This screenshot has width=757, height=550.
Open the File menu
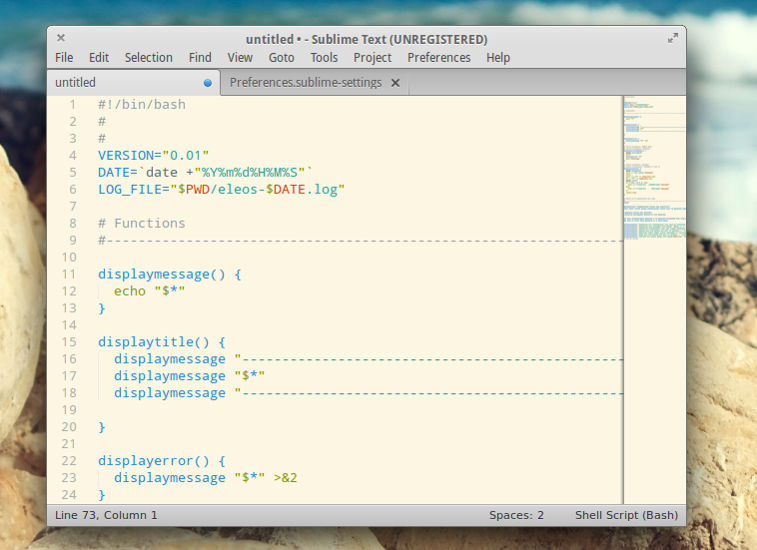(64, 57)
